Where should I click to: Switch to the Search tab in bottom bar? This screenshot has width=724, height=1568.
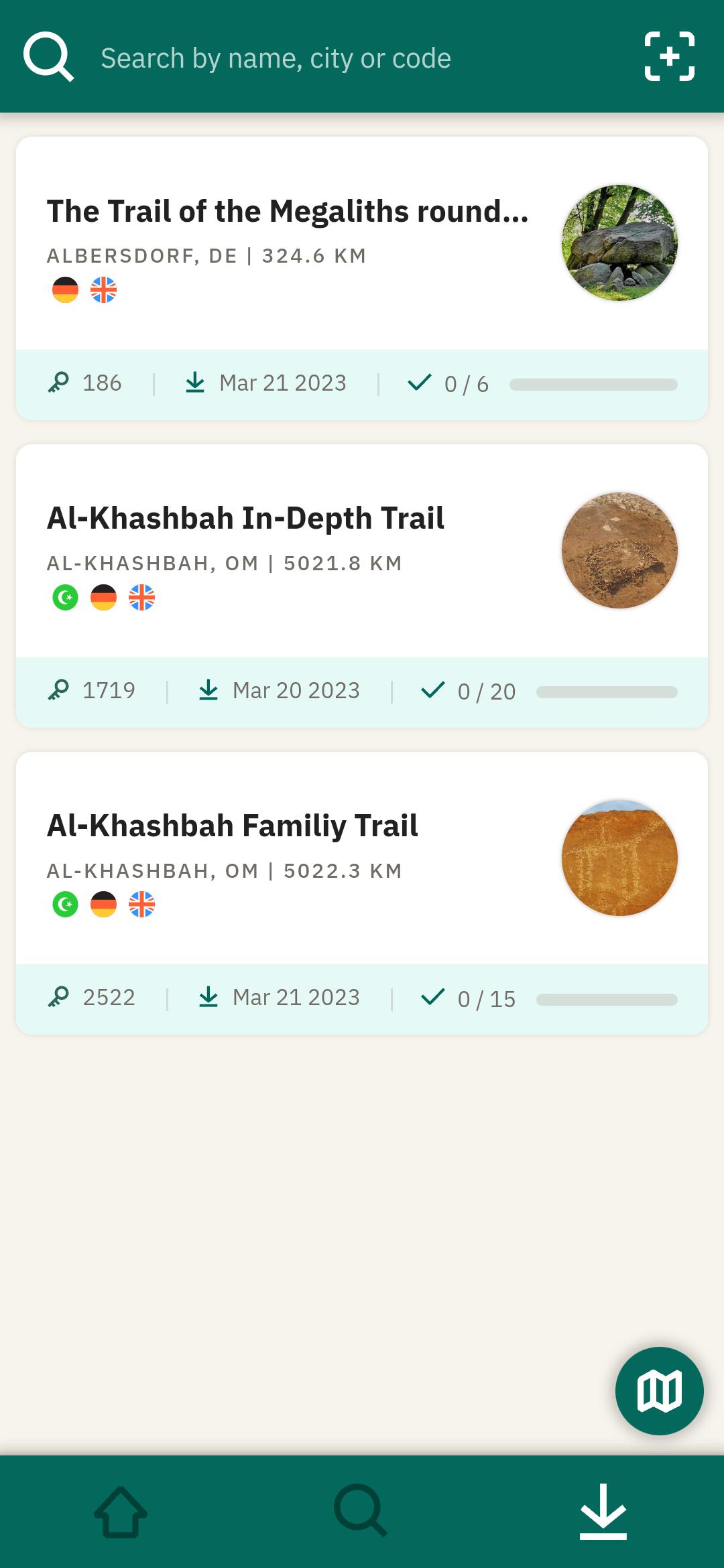[x=361, y=1511]
